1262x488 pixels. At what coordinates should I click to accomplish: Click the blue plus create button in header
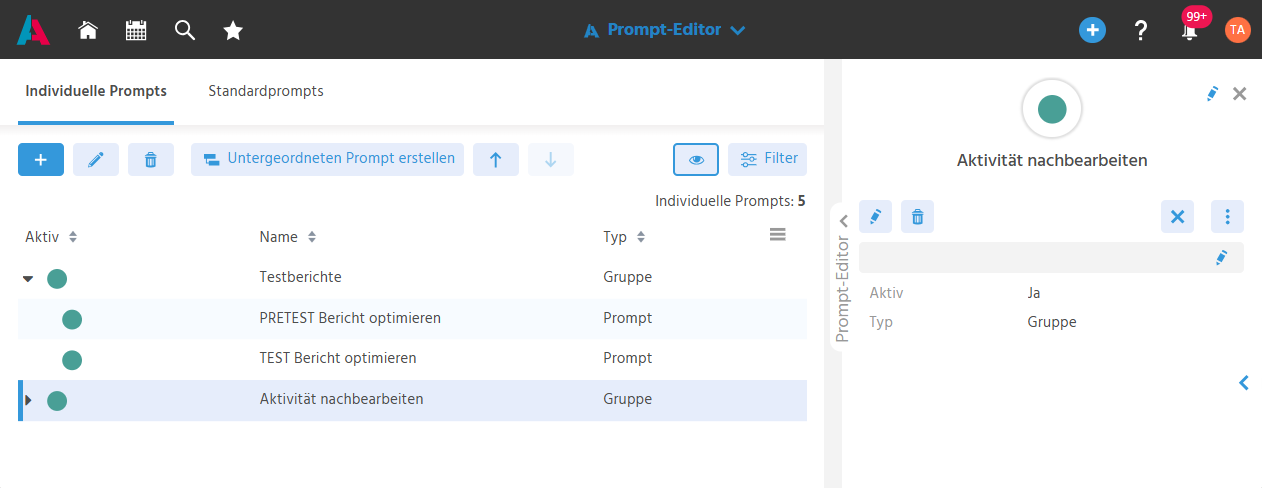tap(1092, 30)
